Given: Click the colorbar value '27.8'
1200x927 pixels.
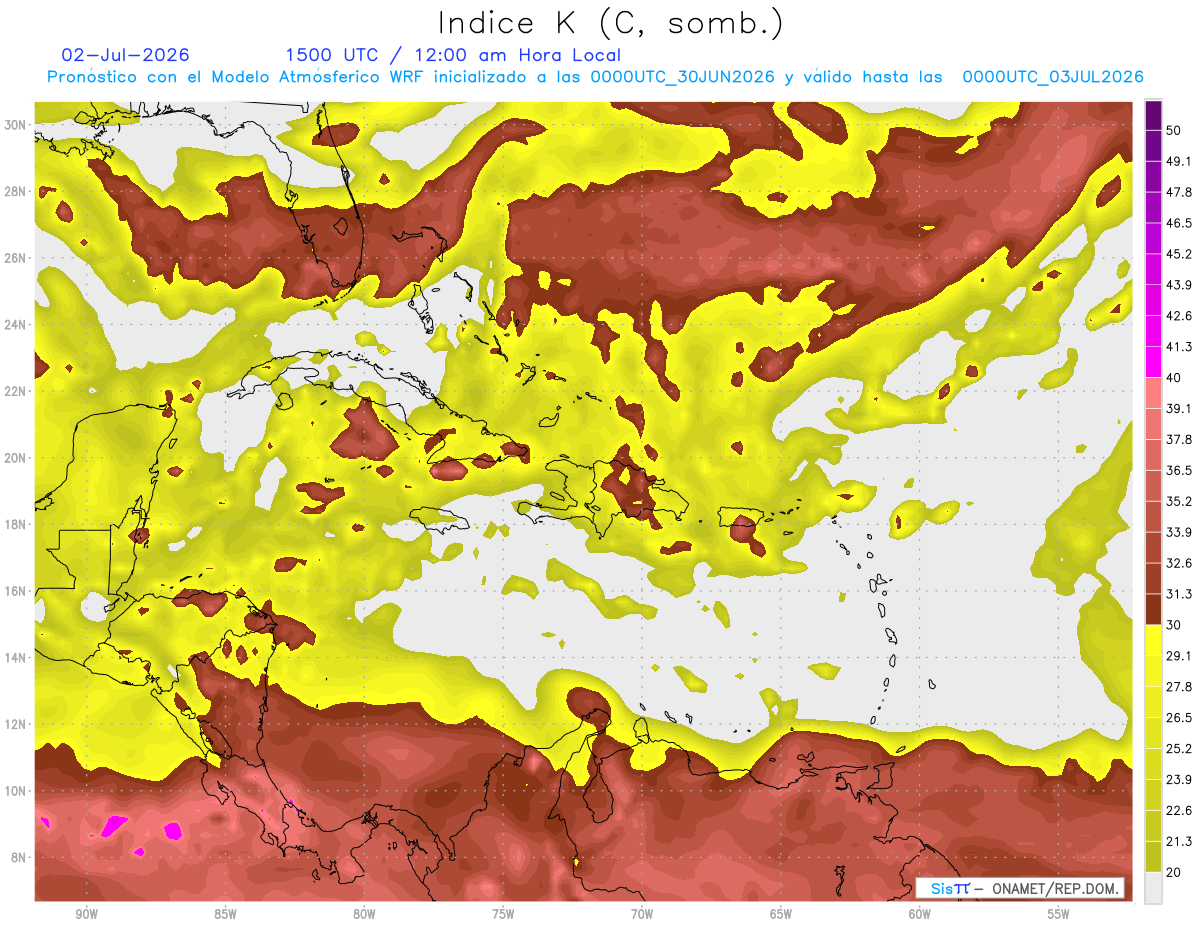Looking at the screenshot, I should (1178, 688).
